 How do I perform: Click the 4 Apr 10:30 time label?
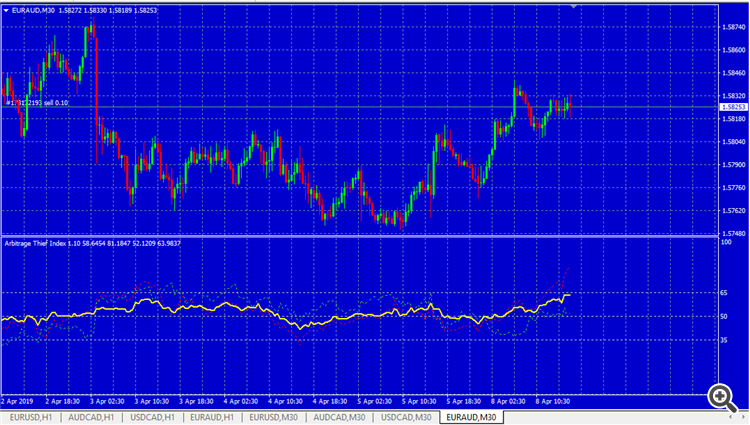285,402
